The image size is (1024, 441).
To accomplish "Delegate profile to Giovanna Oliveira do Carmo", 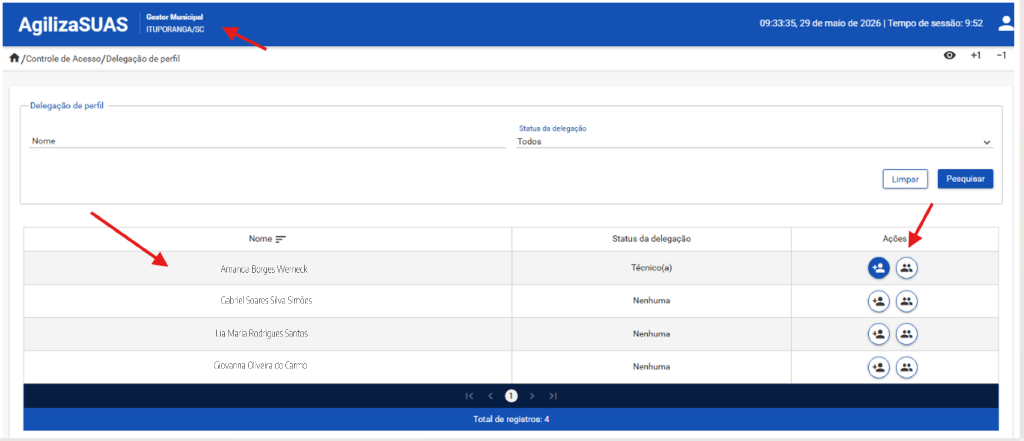I will point(878,367).
